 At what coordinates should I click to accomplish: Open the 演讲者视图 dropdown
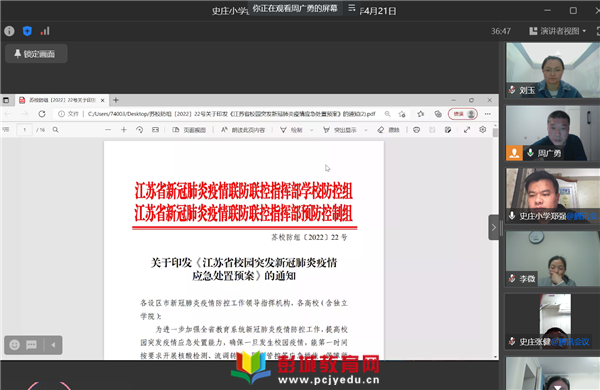tap(558, 31)
